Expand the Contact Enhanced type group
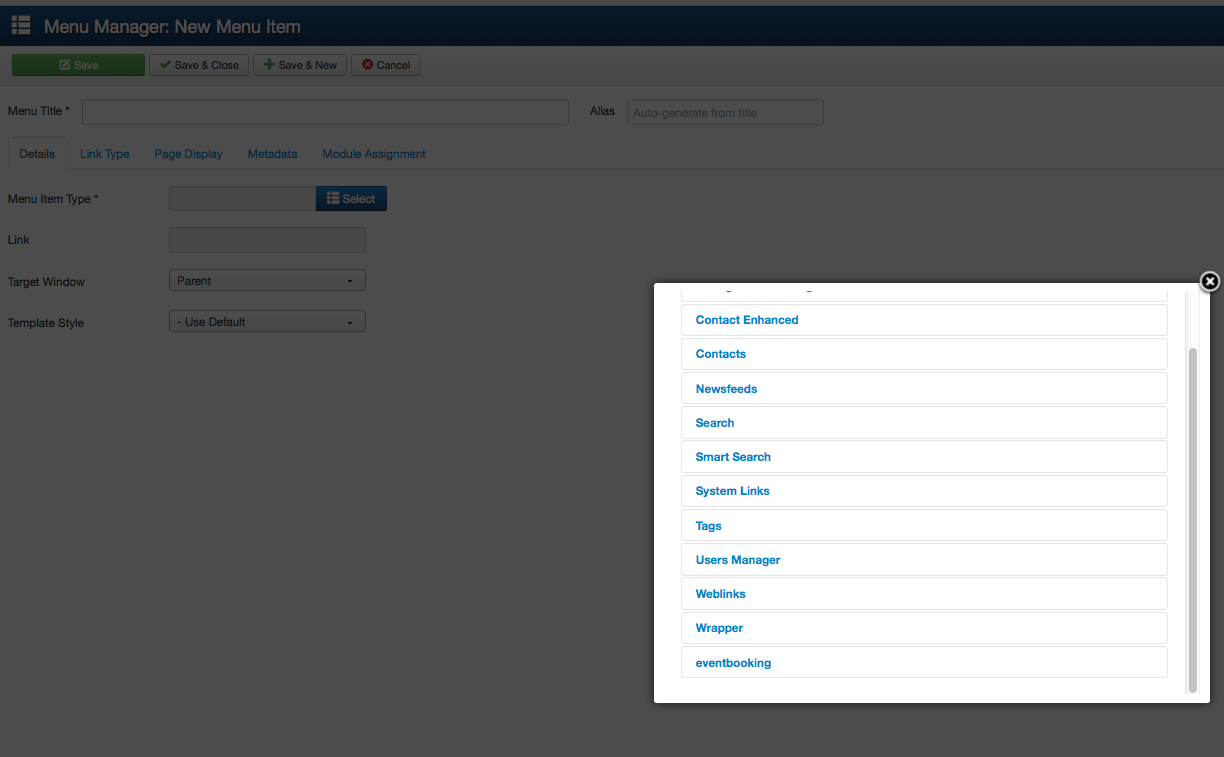1224x757 pixels. (x=747, y=320)
